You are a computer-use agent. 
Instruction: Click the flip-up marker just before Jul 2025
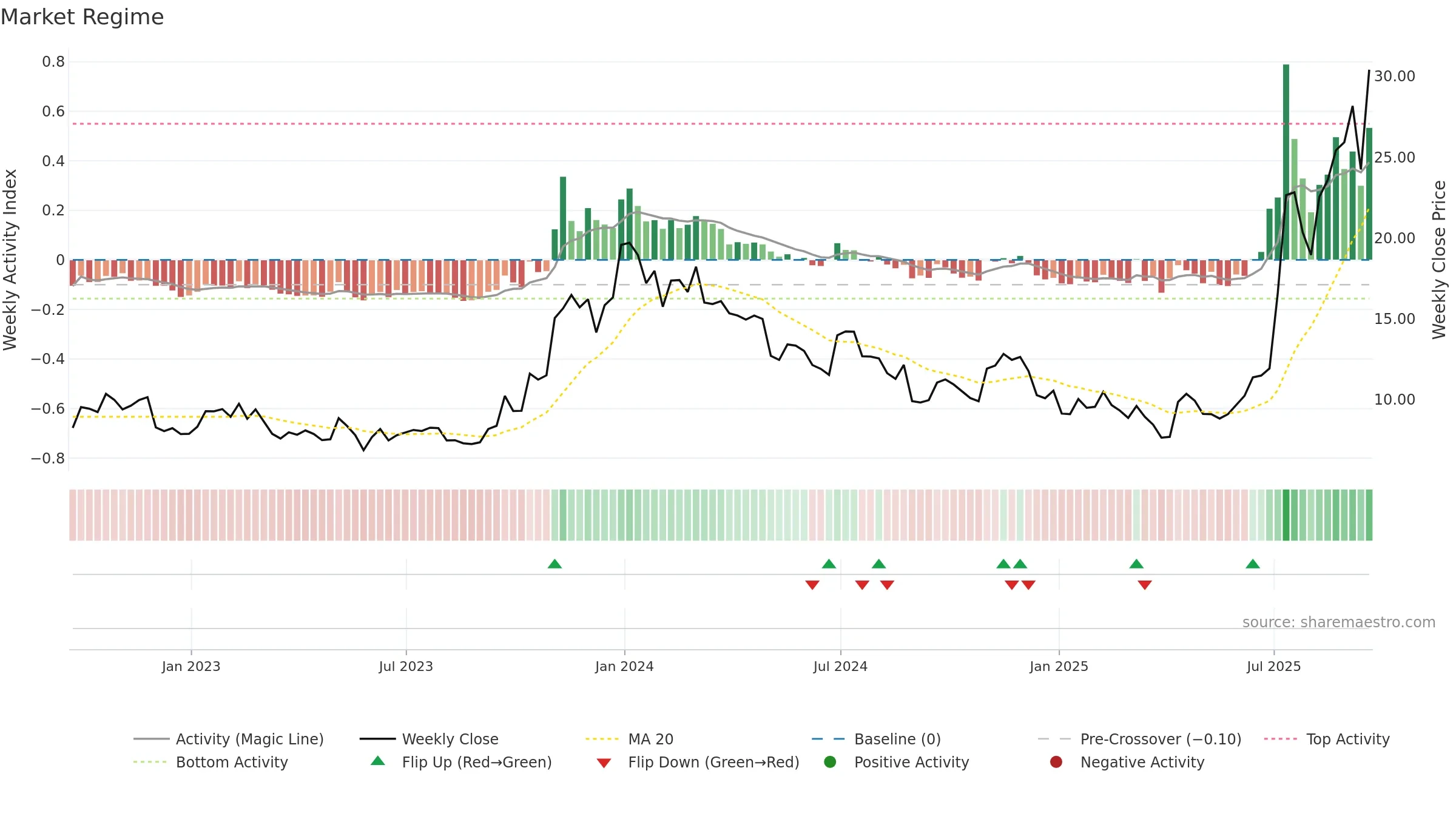pyautogui.click(x=1253, y=564)
